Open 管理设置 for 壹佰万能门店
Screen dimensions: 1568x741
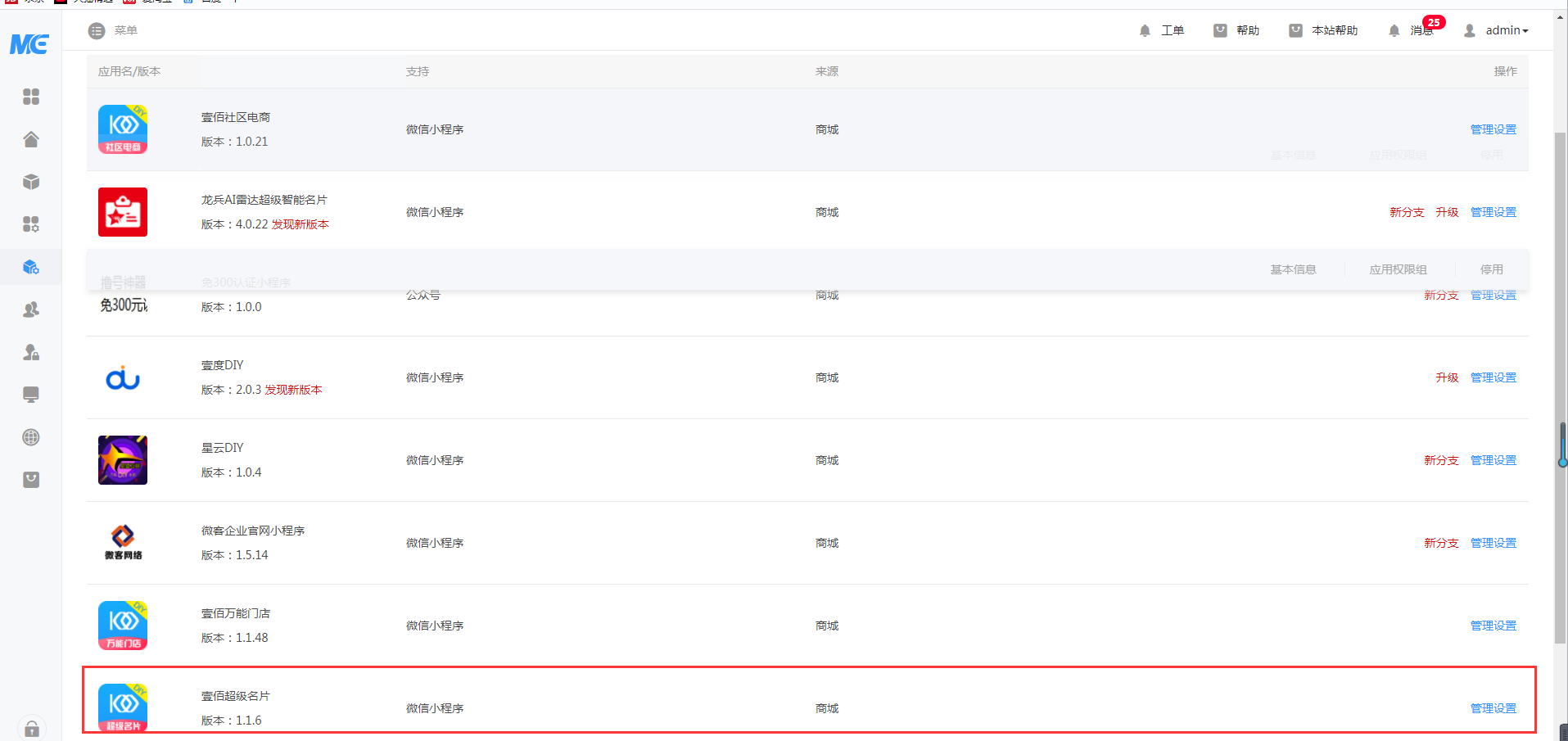1493,626
